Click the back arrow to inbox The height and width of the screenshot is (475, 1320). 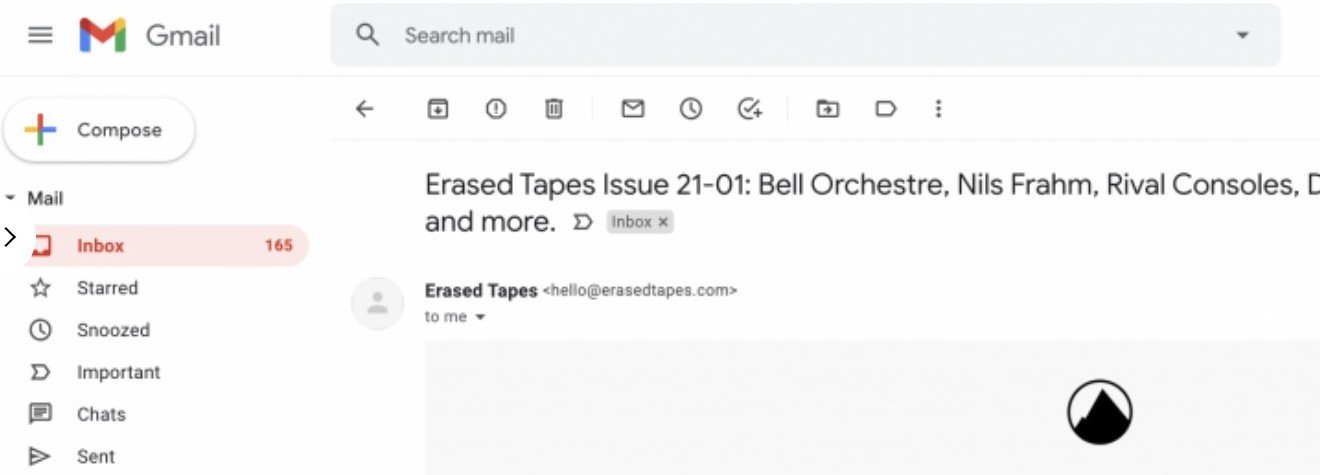click(x=365, y=109)
